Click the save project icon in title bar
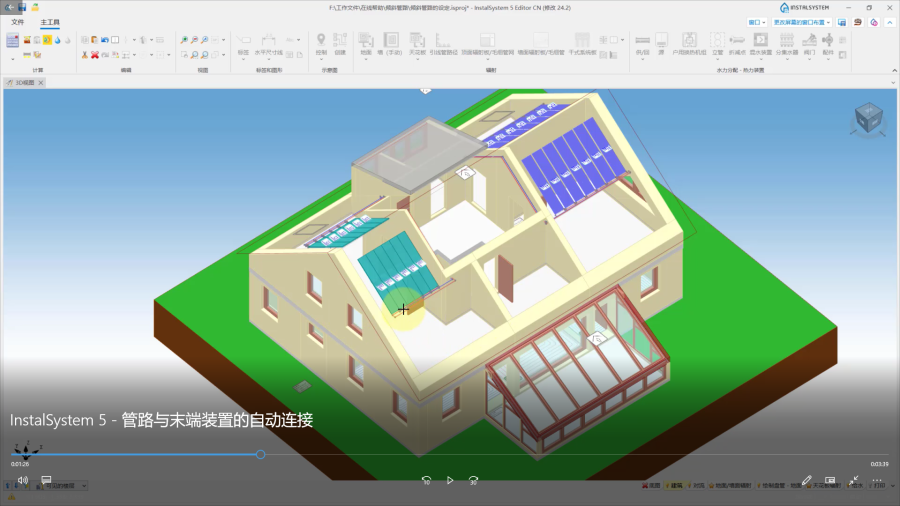The width and height of the screenshot is (900, 506). (22, 7)
